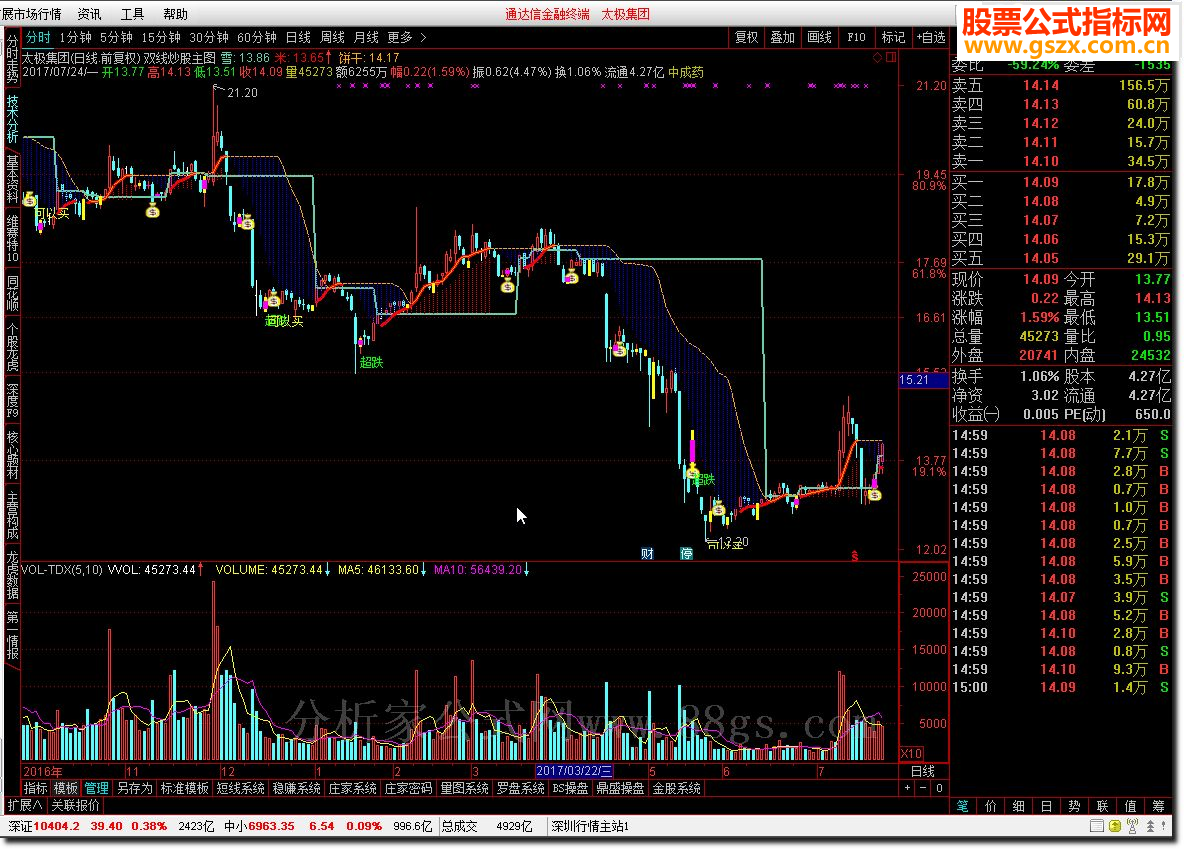Image resolution: width=1184 pixels, height=849 pixels.
Task: Open 同花顺 sidebar tab
Action: pyautogui.click(x=12, y=292)
